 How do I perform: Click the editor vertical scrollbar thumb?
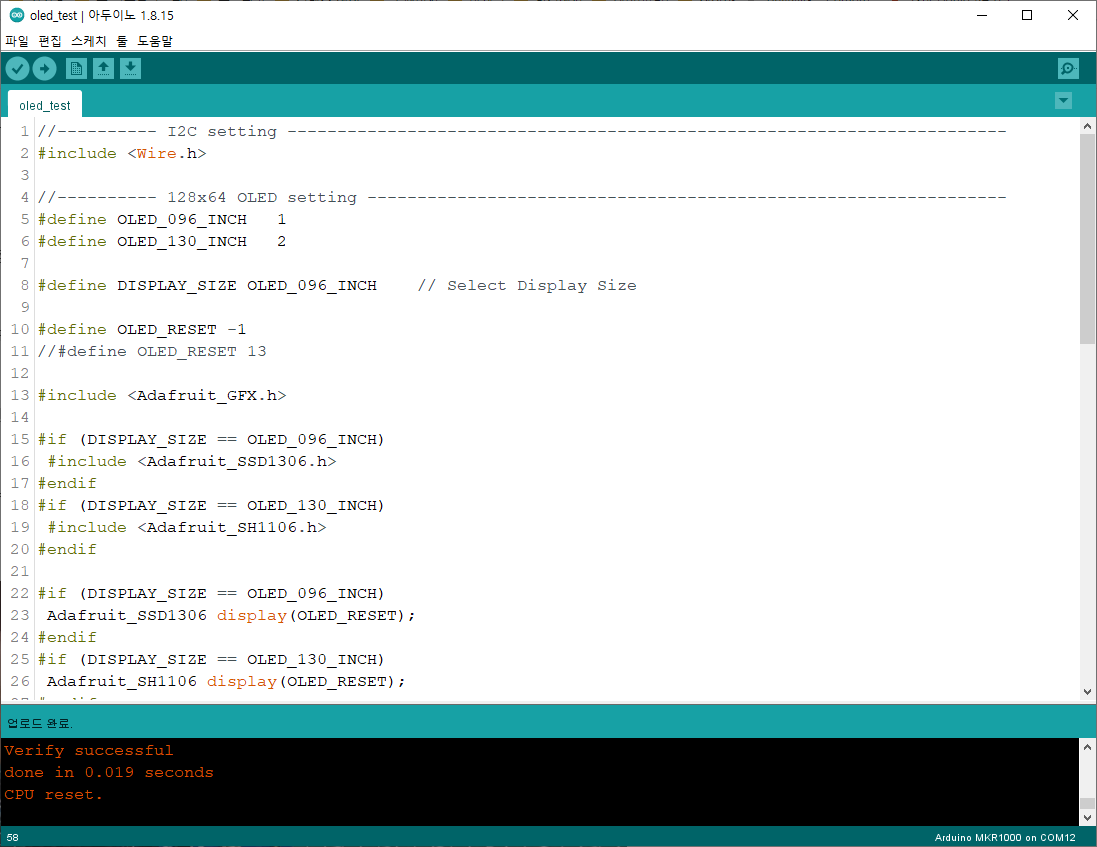point(1087,239)
